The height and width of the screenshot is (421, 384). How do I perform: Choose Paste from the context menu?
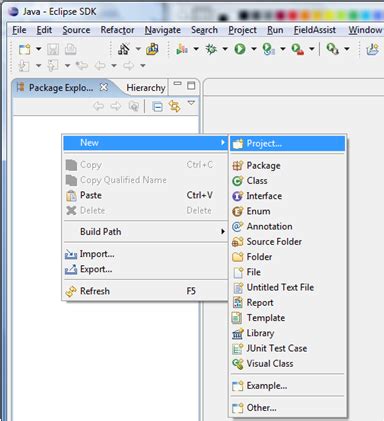[x=145, y=195]
